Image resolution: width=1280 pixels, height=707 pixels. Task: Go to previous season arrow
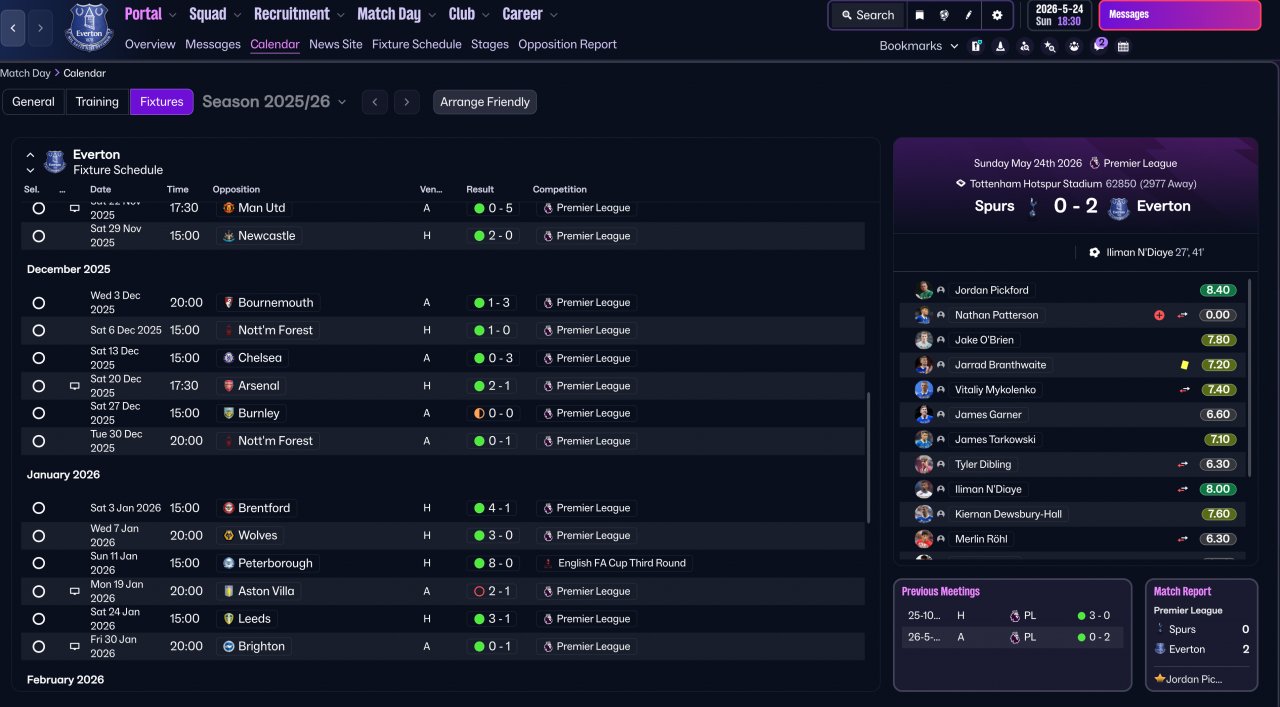[374, 102]
